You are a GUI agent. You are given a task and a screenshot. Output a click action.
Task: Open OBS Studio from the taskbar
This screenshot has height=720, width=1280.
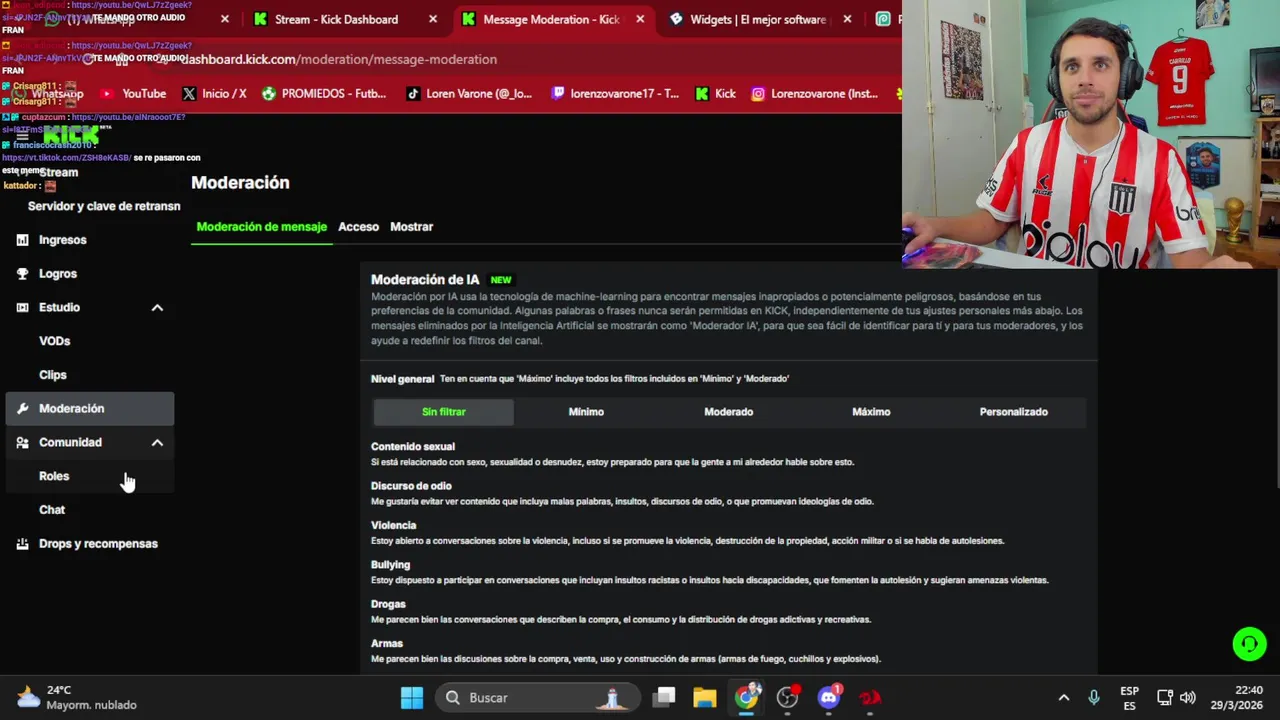pyautogui.click(x=788, y=698)
